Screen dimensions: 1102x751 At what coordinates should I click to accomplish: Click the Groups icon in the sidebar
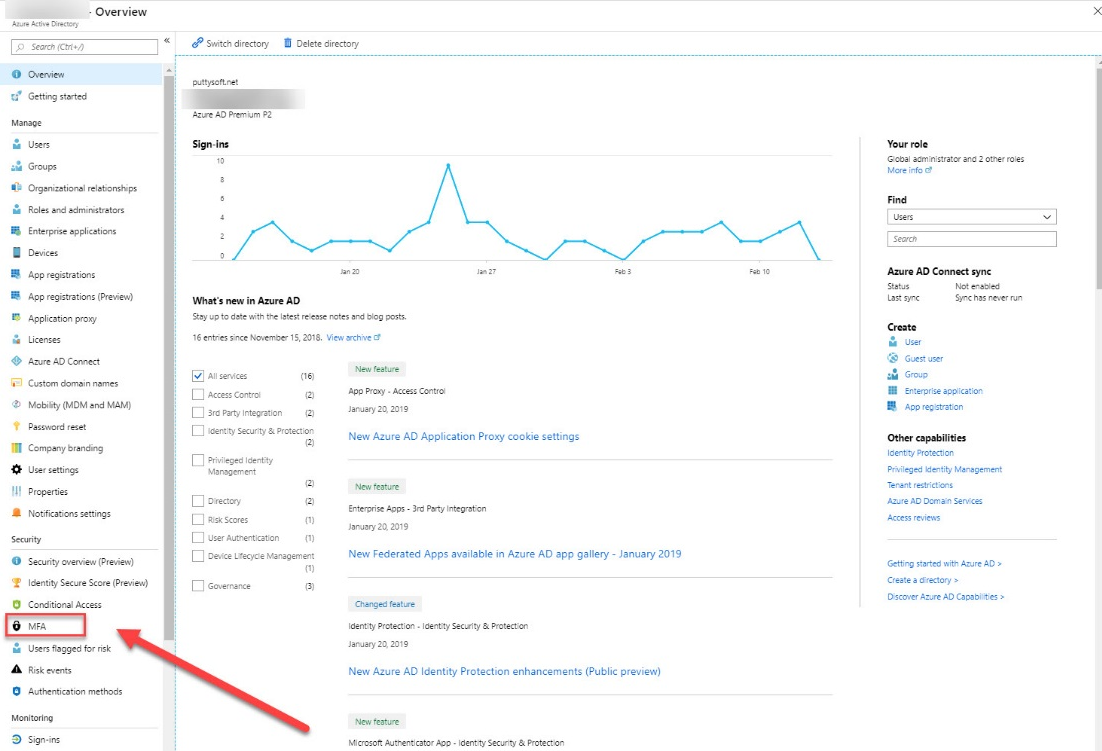[17, 166]
